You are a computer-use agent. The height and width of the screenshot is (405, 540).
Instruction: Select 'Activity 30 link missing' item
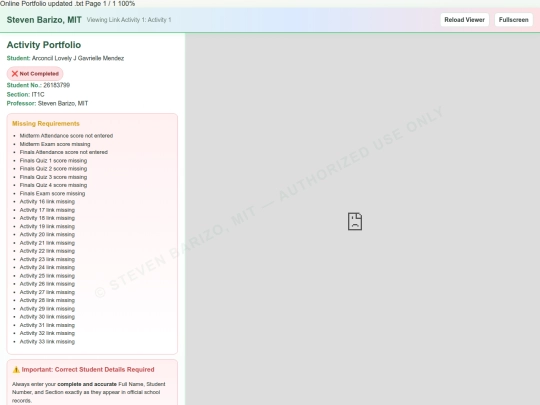(x=47, y=317)
